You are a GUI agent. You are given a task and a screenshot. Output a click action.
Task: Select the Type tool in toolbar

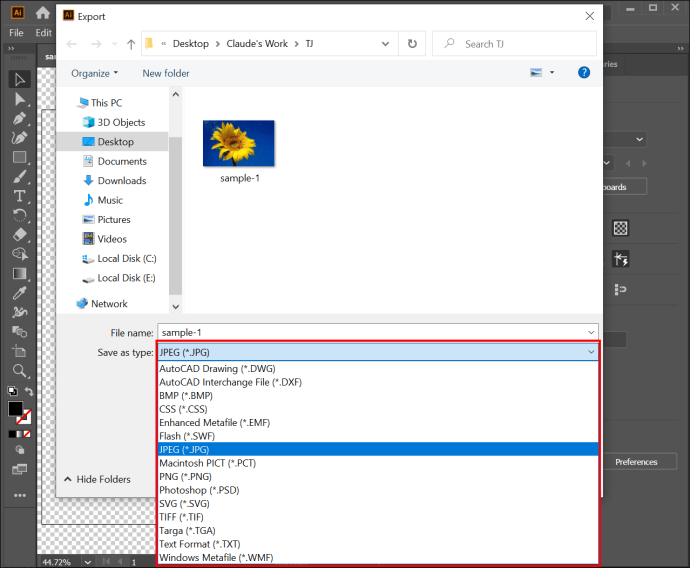[19, 196]
